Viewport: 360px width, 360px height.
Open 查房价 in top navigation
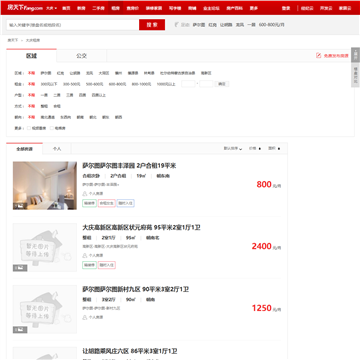(133, 8)
